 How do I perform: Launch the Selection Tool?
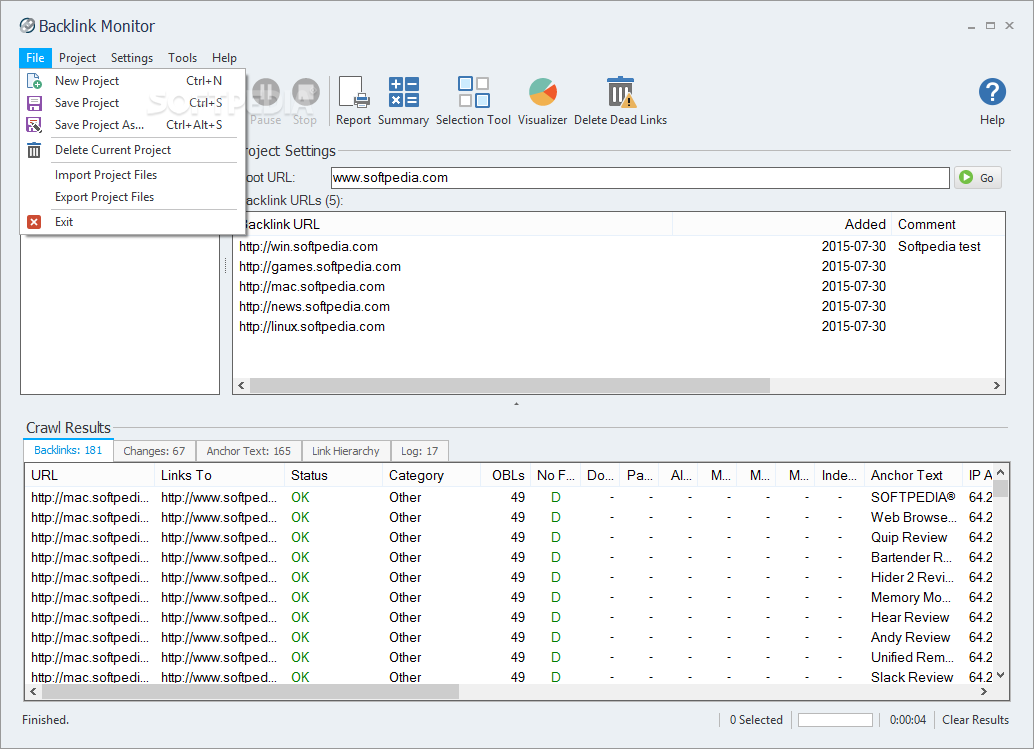tap(473, 101)
